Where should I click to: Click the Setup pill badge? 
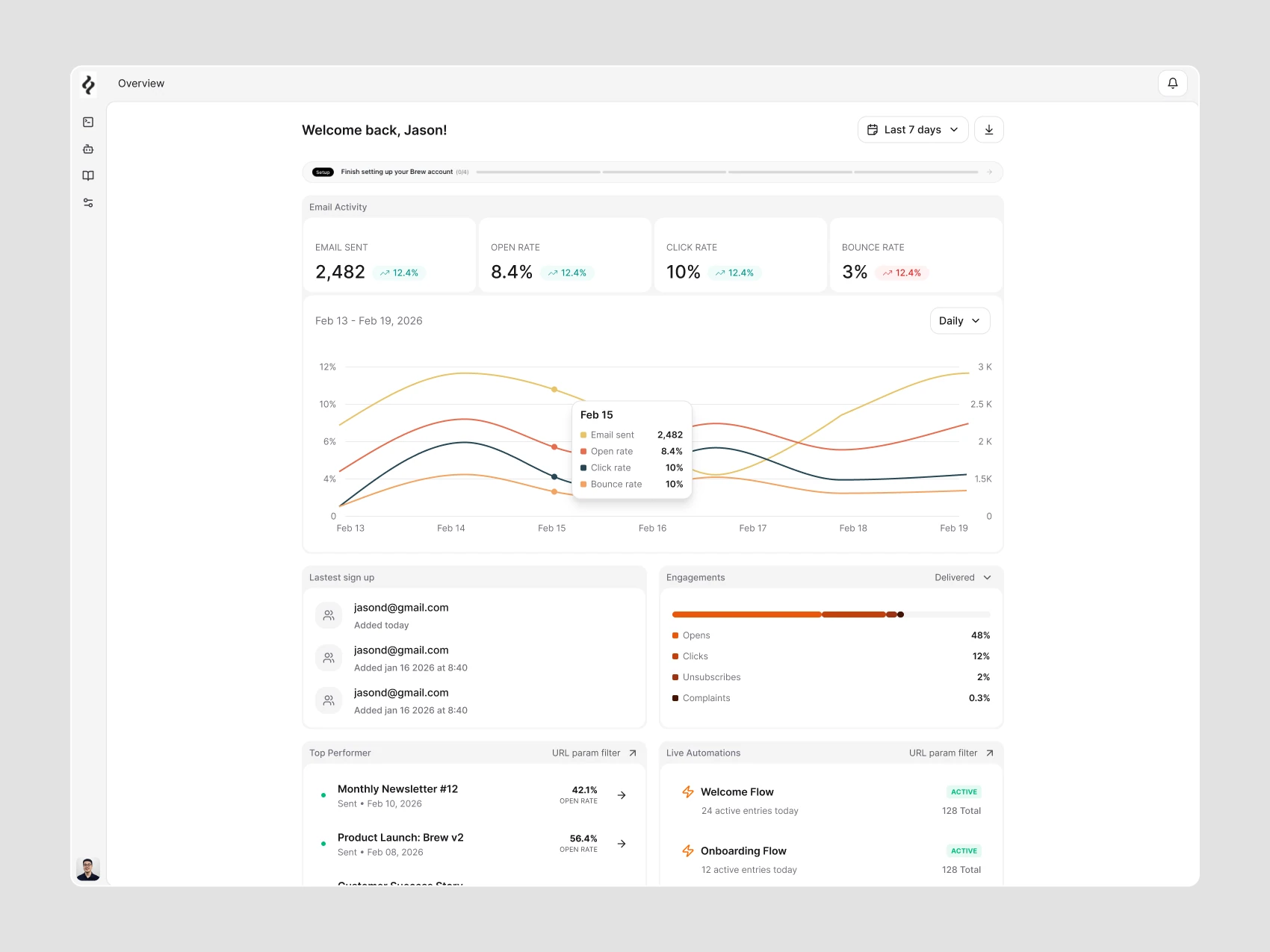pos(323,172)
